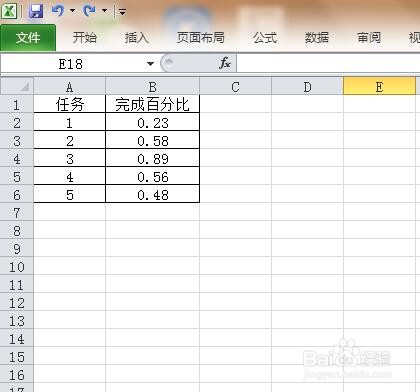Switch to the 开始 ribbon tab
Image resolution: width=420 pixels, height=392 pixels.
[x=85, y=37]
